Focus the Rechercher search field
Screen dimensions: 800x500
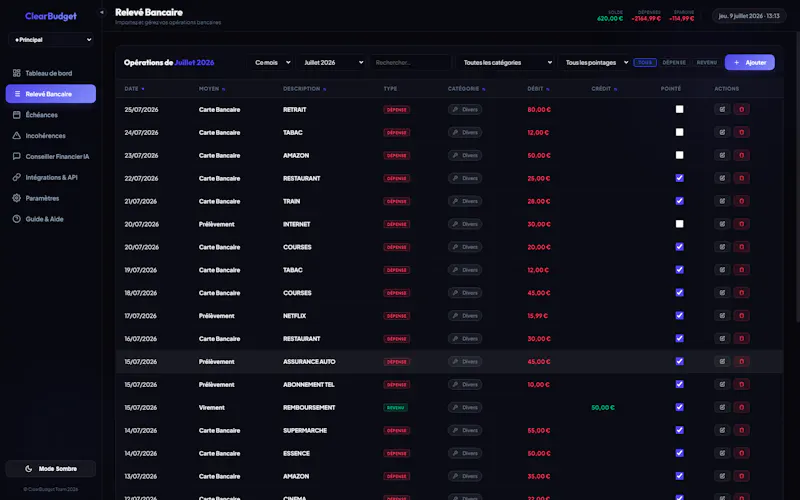(x=411, y=62)
